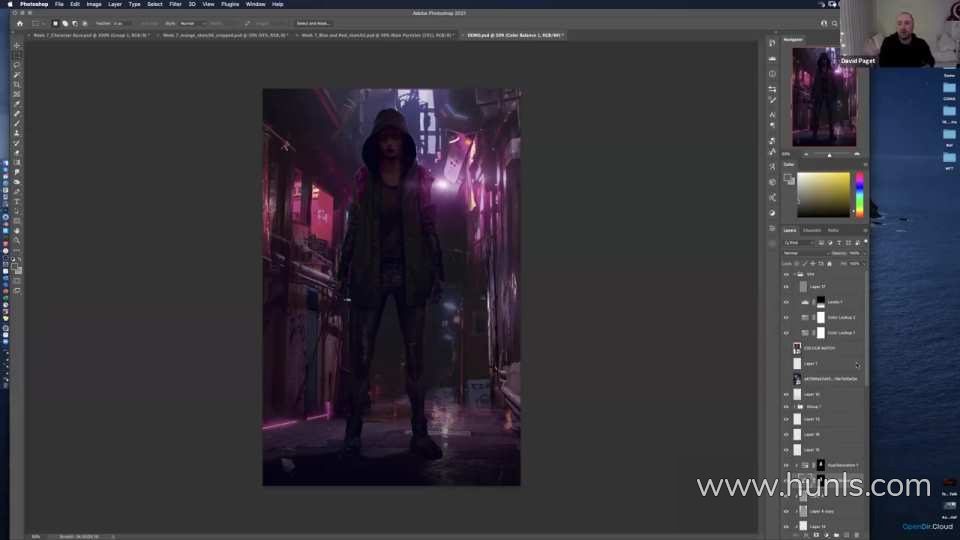This screenshot has height=540, width=960.
Task: Click the foreground/background color swatches in toolbar
Action: coord(17,268)
